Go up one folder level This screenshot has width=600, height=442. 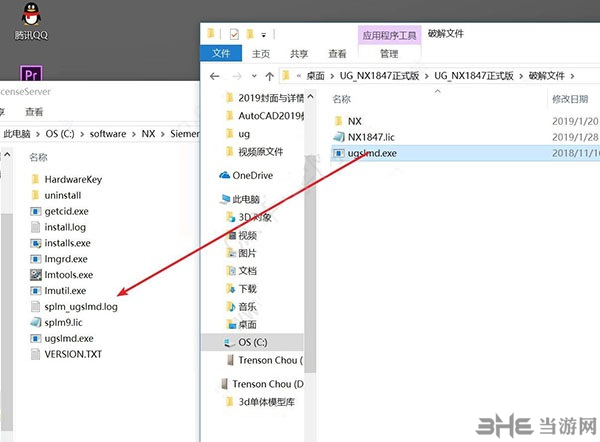click(269, 76)
